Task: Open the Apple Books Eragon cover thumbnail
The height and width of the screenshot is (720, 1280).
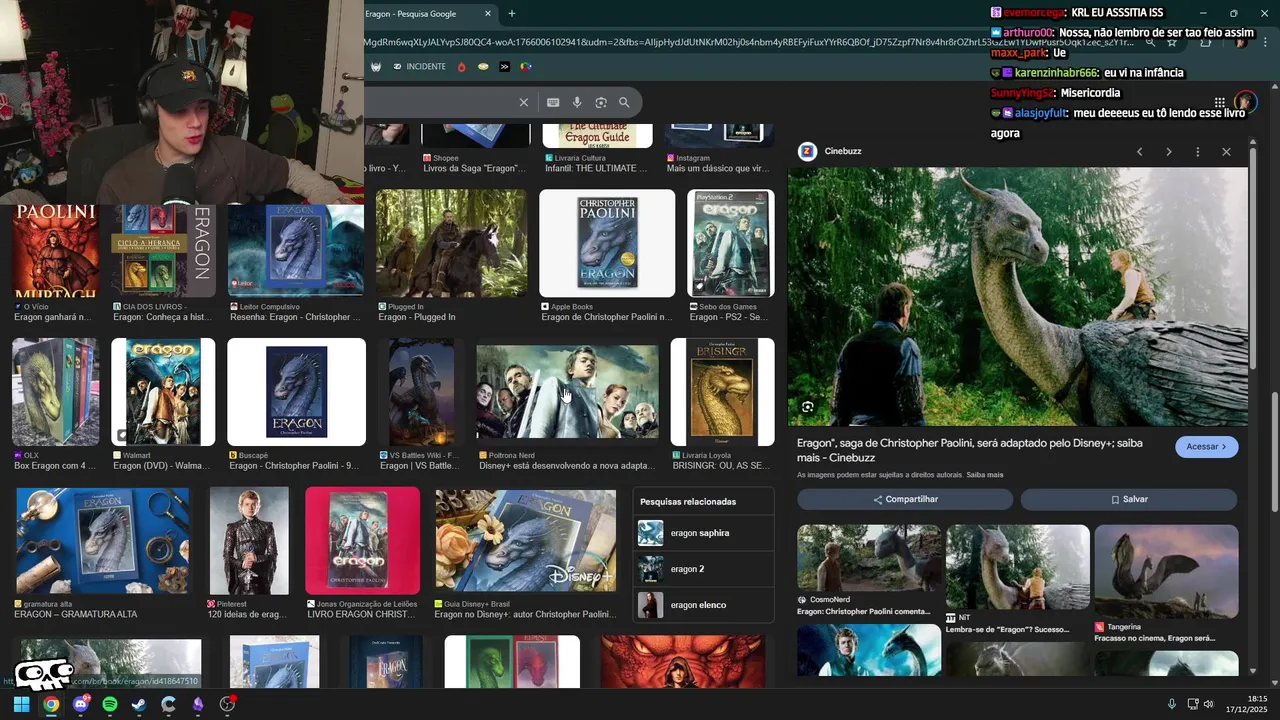Action: (x=607, y=243)
